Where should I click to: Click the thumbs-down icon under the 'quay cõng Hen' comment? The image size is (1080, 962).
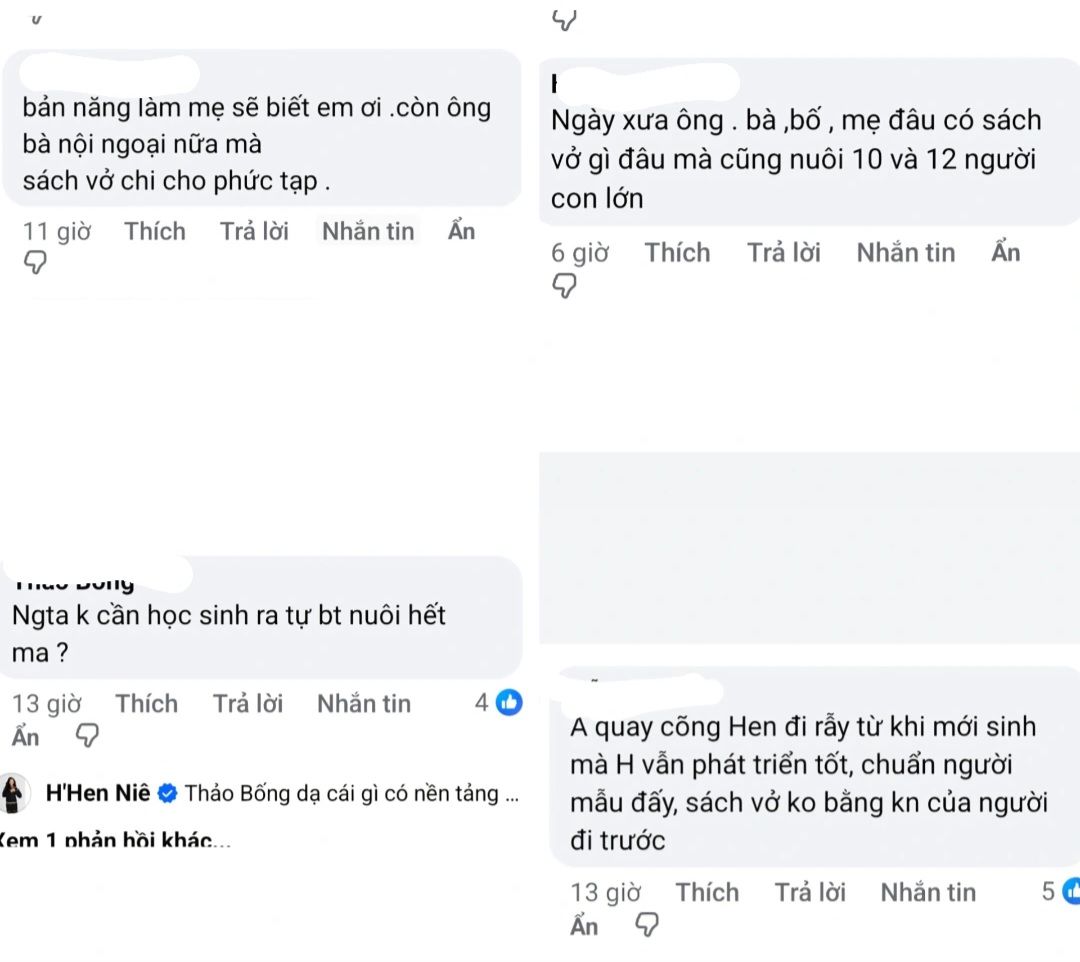click(x=648, y=926)
